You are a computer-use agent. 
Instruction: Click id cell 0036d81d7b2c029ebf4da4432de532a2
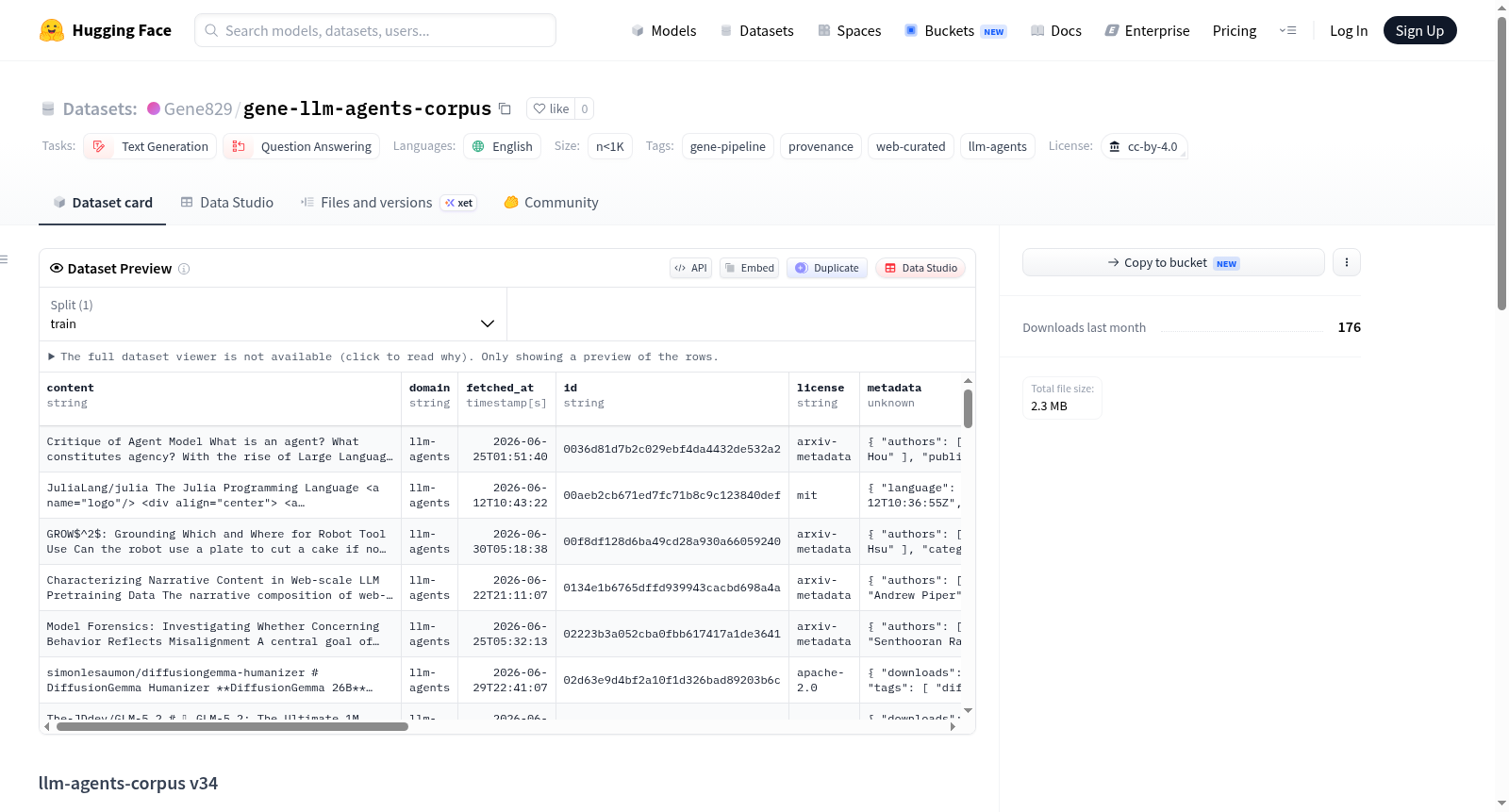[x=672, y=449]
